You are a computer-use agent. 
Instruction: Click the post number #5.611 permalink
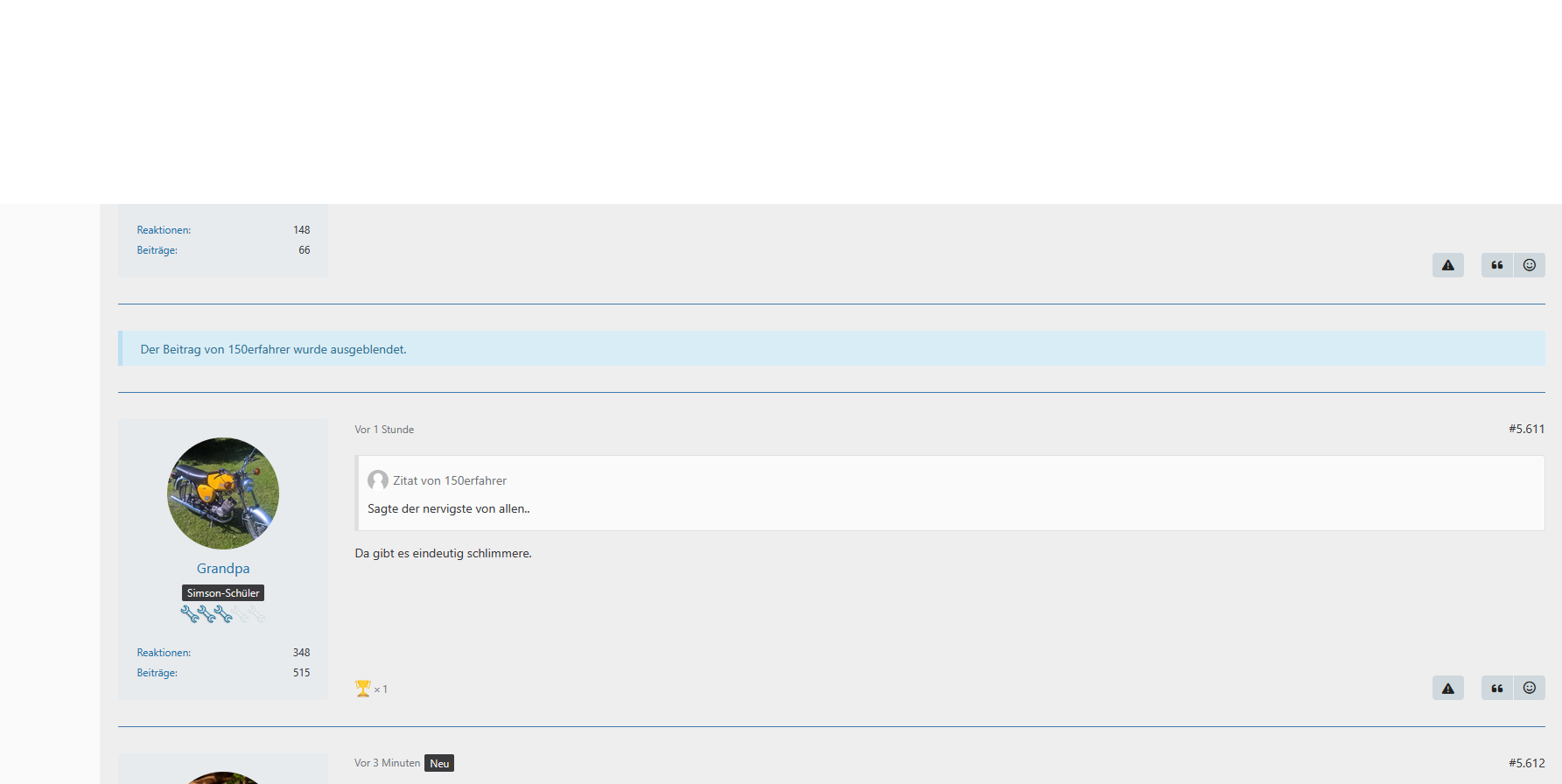1526,429
